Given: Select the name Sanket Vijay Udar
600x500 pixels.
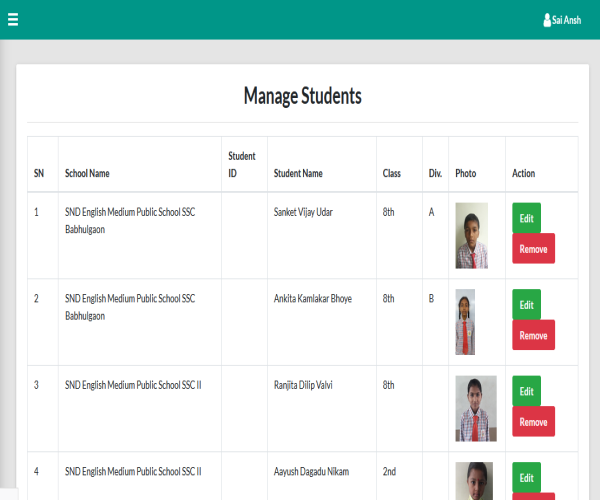Looking at the screenshot, I should 303,212.
